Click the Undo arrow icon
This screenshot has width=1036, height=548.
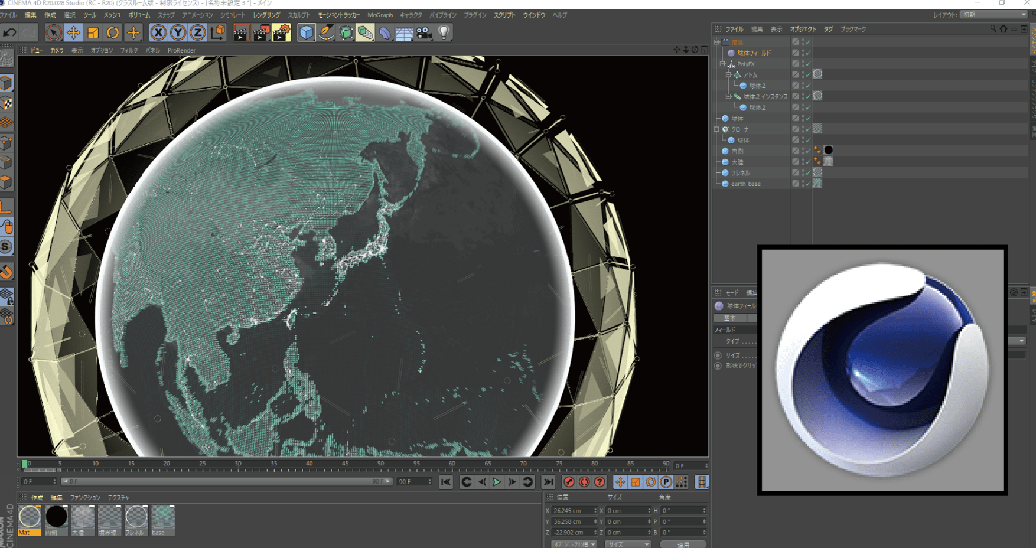(x=10, y=32)
